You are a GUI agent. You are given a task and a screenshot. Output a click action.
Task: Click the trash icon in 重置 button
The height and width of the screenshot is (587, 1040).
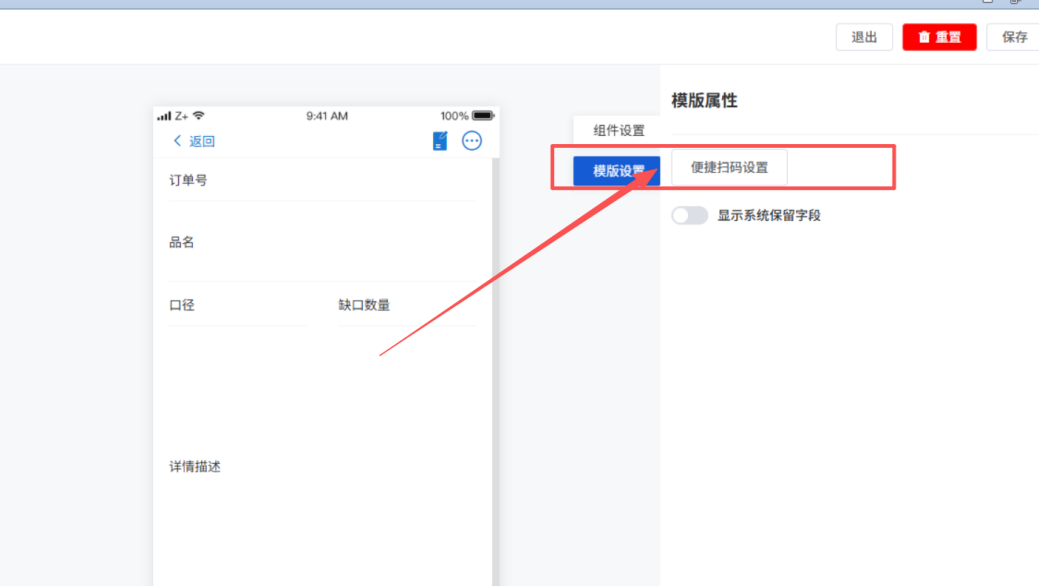point(924,37)
